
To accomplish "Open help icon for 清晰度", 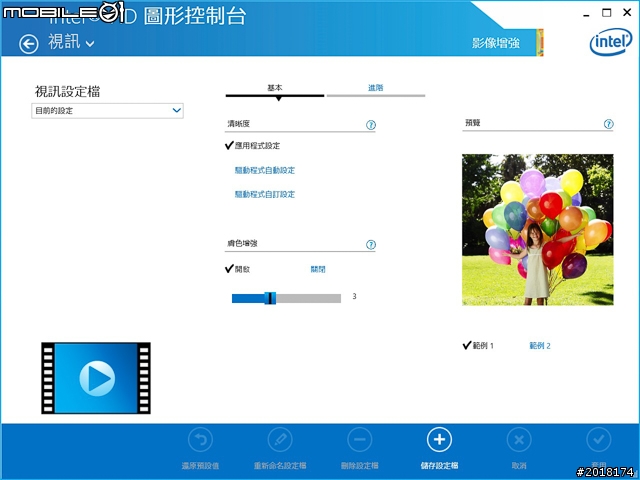I will click(x=371, y=125).
